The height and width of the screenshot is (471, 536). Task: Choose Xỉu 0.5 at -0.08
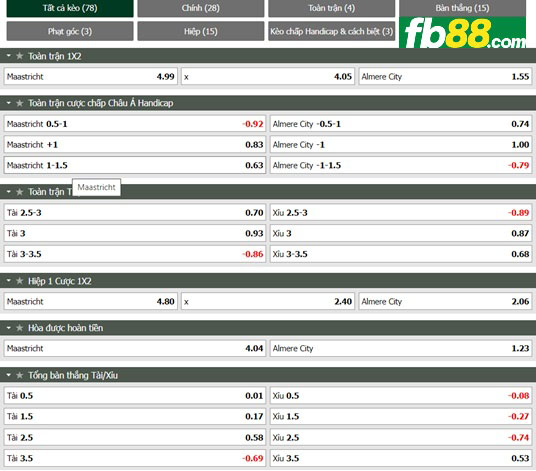(x=401, y=396)
